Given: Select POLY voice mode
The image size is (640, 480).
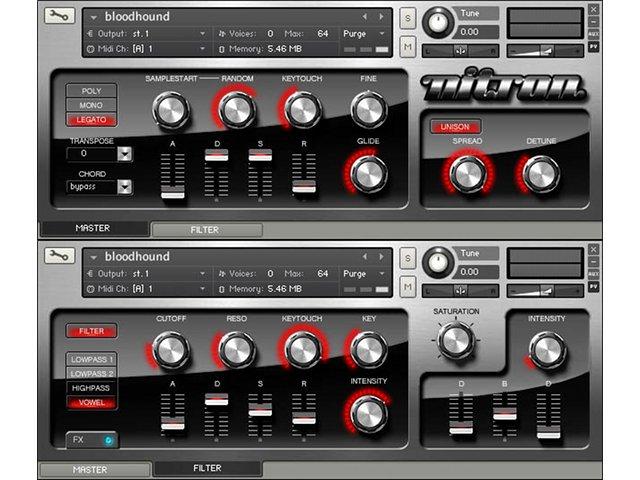Looking at the screenshot, I should (x=91, y=91).
